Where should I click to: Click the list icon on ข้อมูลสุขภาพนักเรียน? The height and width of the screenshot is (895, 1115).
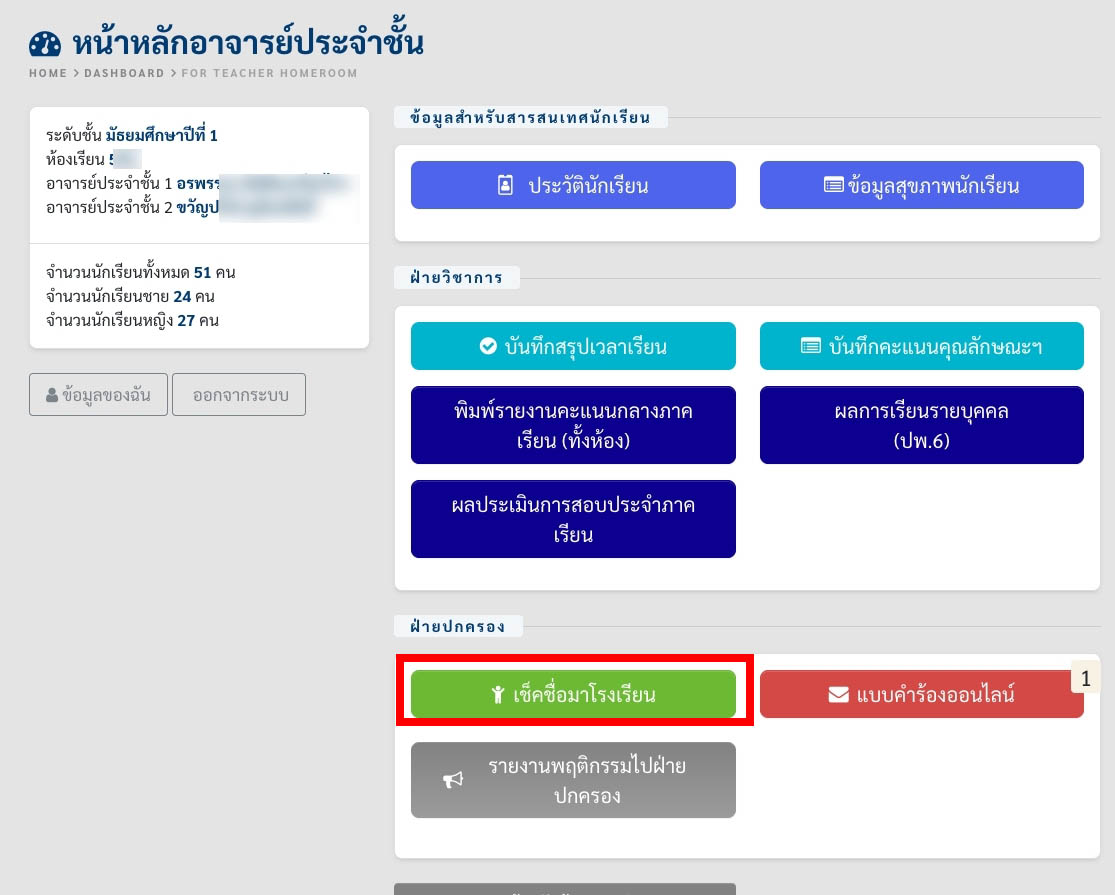[x=833, y=185]
